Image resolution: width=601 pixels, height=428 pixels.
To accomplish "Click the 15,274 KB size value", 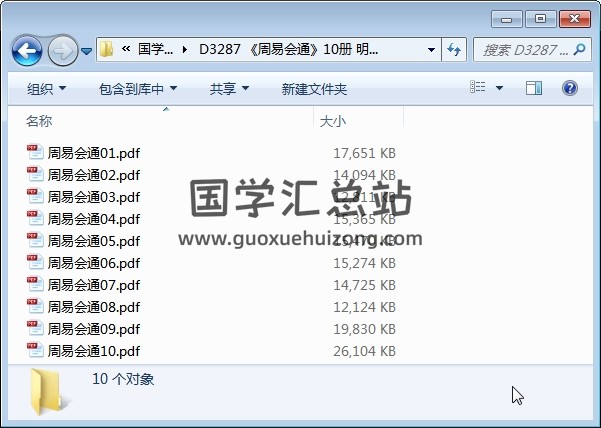I will pyautogui.click(x=364, y=263).
